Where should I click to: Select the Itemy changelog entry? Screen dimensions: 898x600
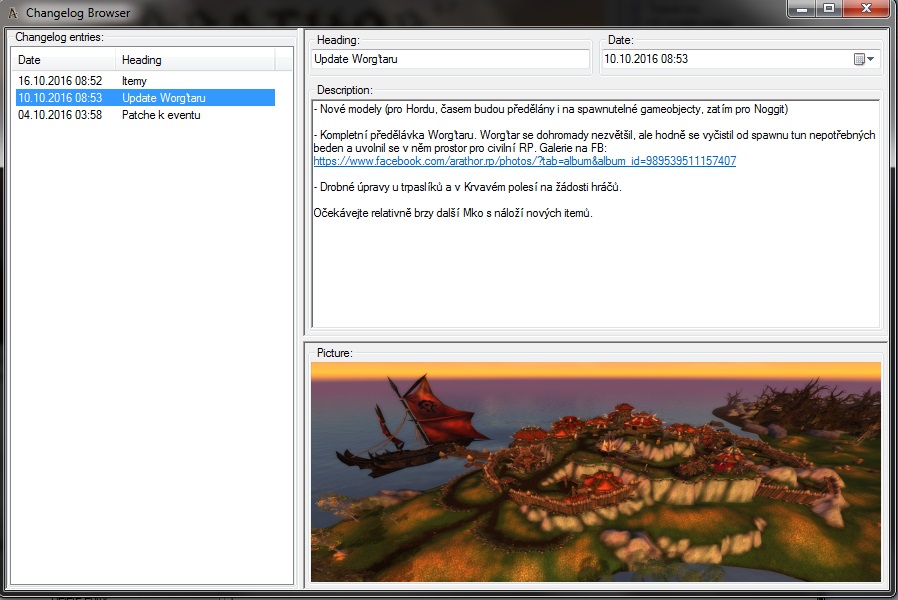click(134, 81)
